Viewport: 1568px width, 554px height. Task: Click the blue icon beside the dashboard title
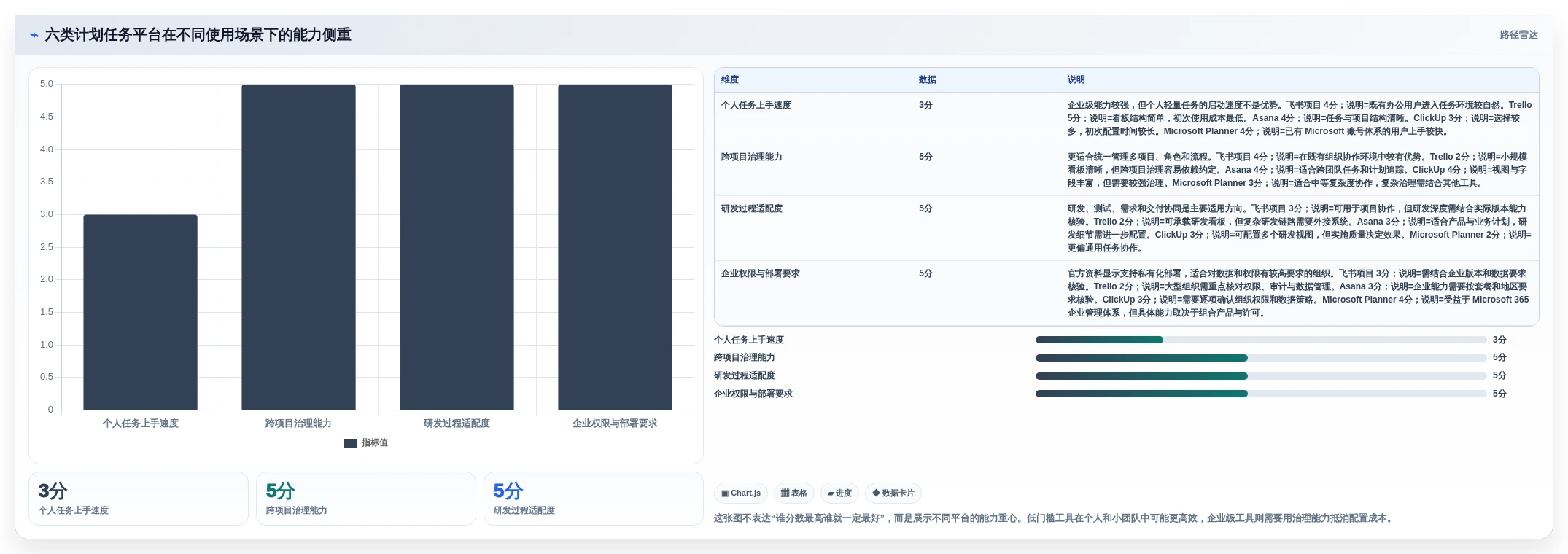[34, 35]
